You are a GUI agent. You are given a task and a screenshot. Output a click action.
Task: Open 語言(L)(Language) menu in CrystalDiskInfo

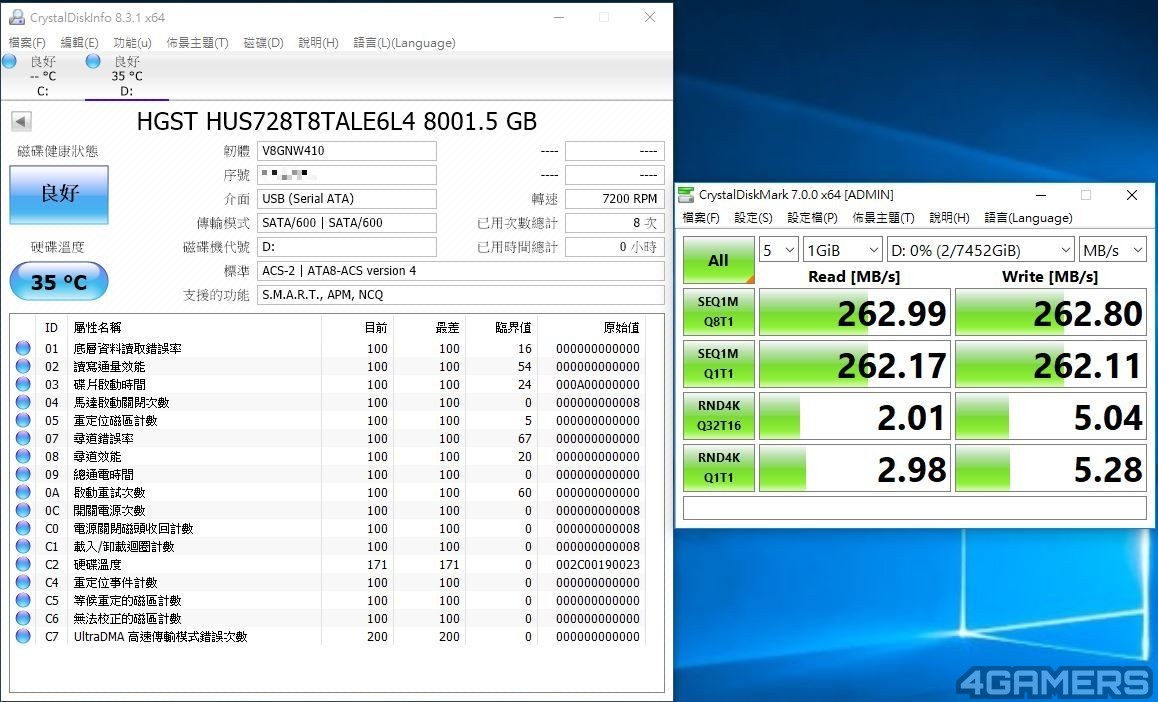tap(404, 43)
